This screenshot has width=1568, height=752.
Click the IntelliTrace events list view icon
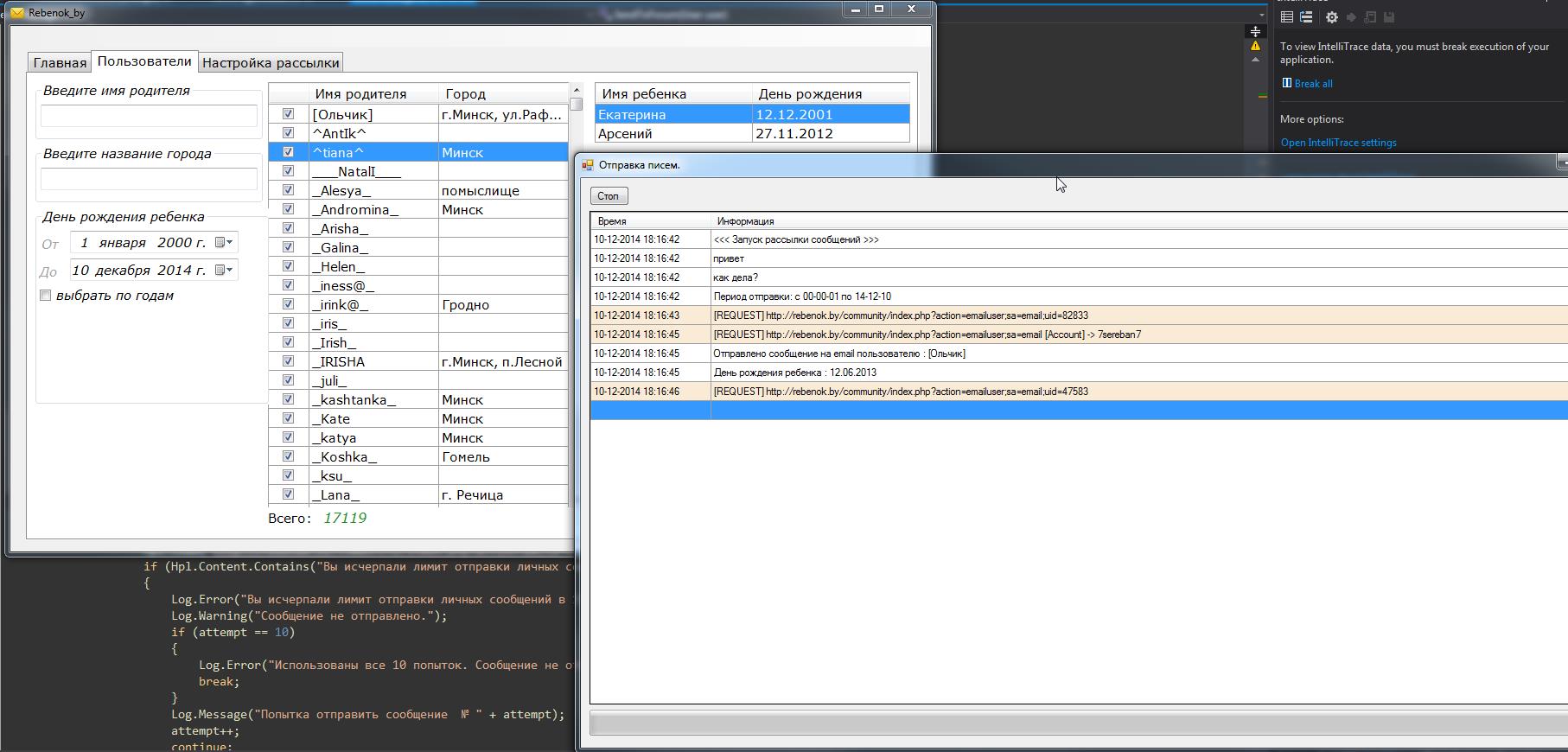pos(1287,17)
